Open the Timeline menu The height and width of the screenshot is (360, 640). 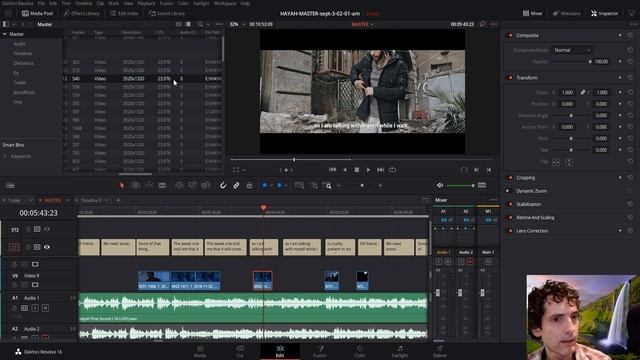[x=84, y=3]
